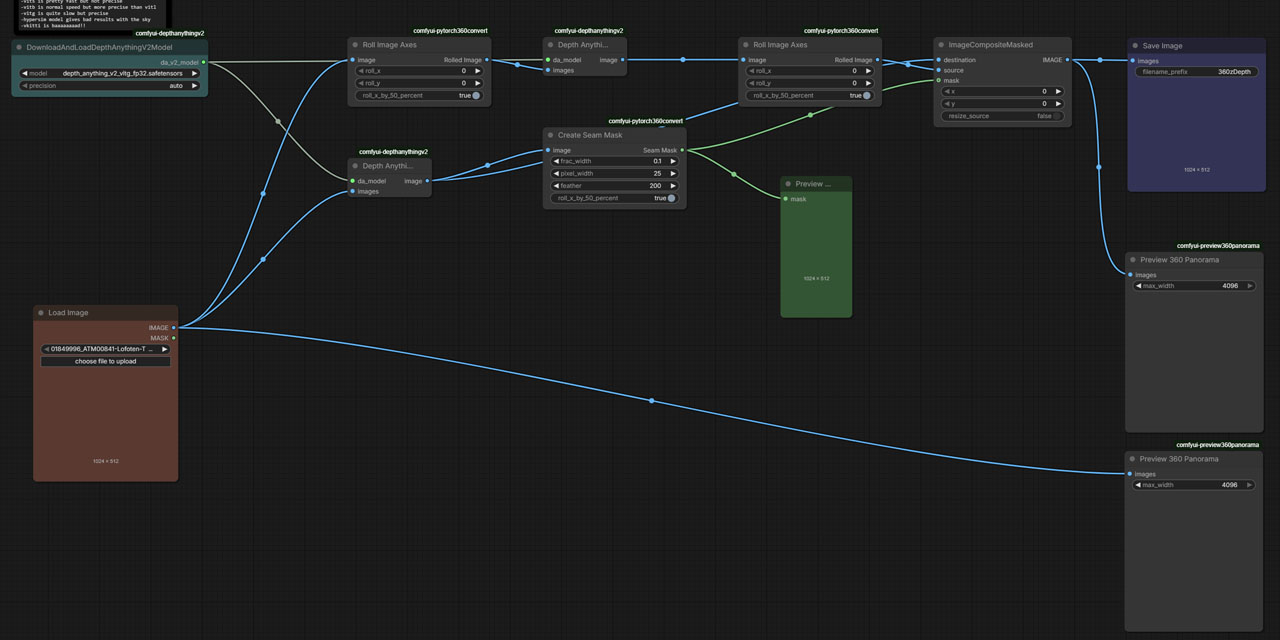Collapse the Load Image node using its title dot
1280x640 pixels.
click(x=41, y=313)
